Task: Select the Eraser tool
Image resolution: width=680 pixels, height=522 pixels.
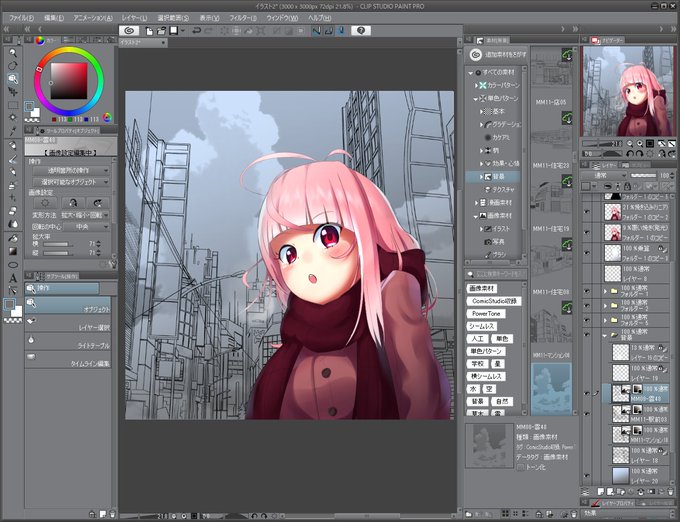Action: [x=13, y=211]
